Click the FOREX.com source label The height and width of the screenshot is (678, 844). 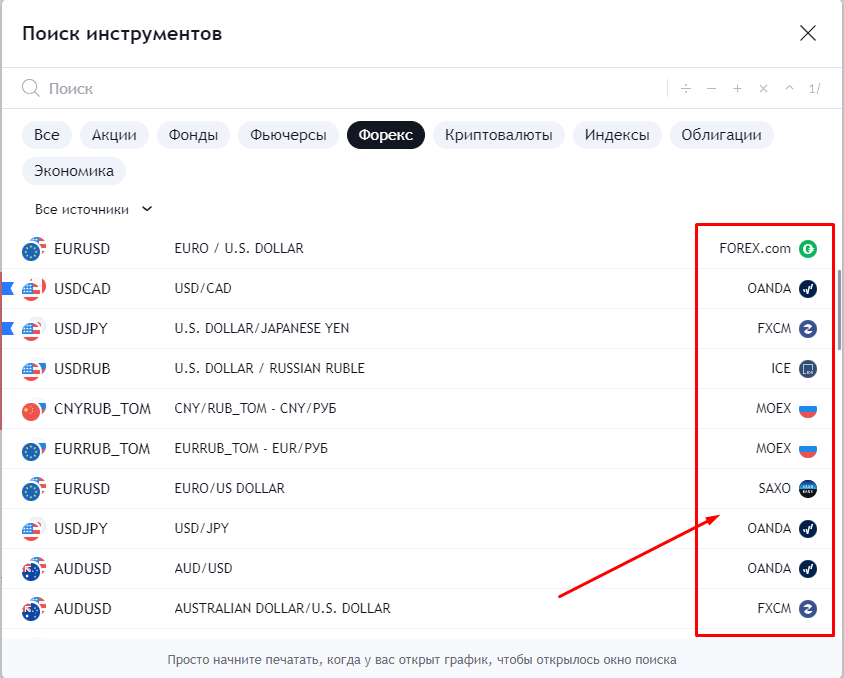click(x=755, y=248)
